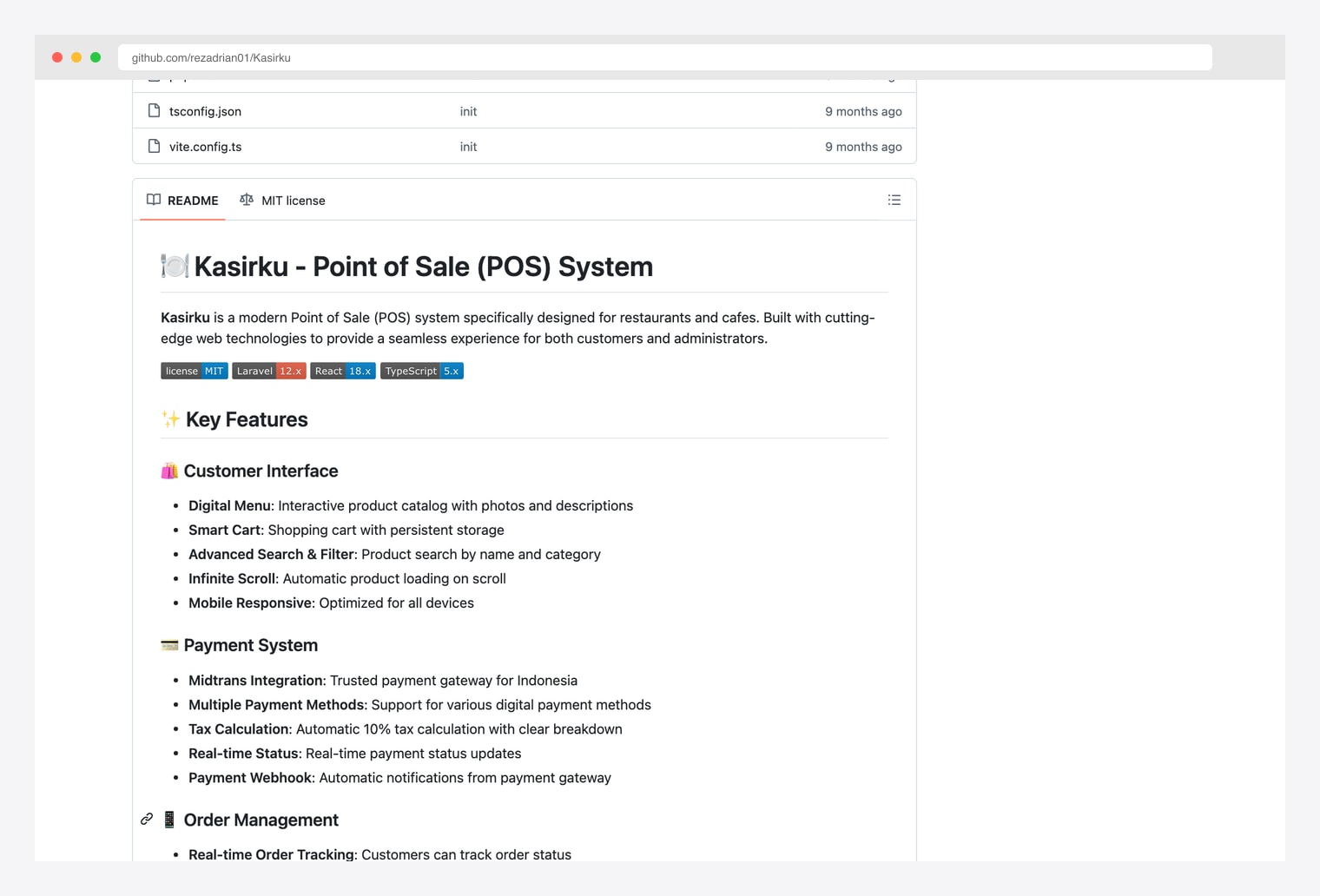Click the Digital Menu bullet text

[411, 505]
